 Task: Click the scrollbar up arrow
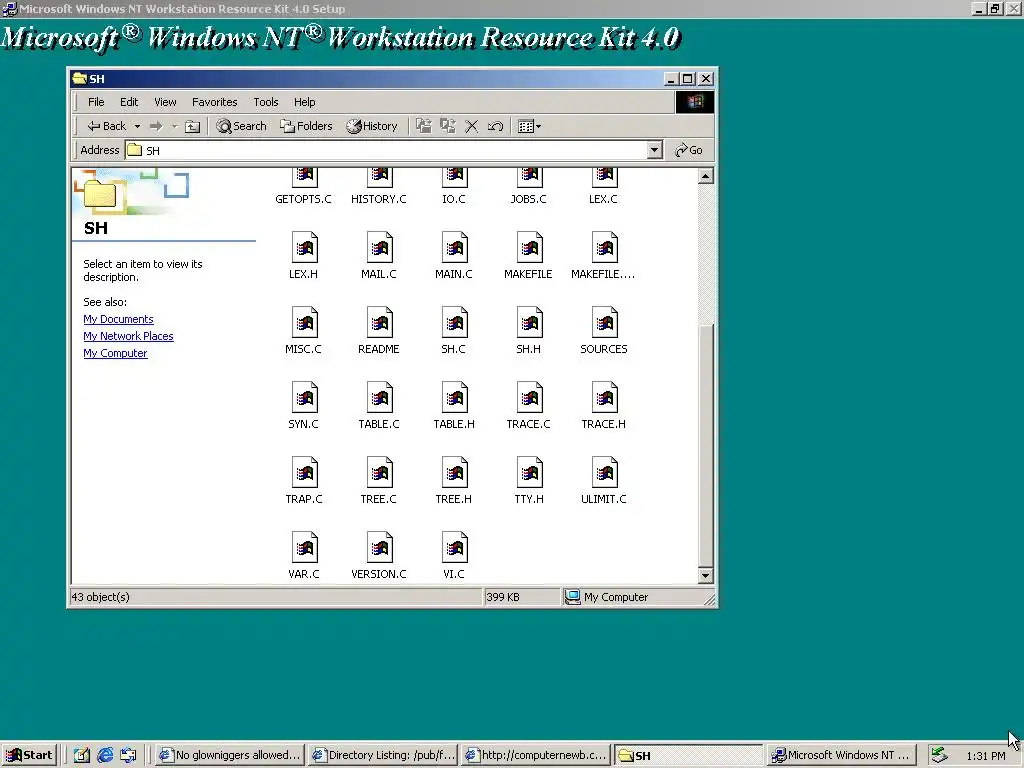pyautogui.click(x=705, y=176)
